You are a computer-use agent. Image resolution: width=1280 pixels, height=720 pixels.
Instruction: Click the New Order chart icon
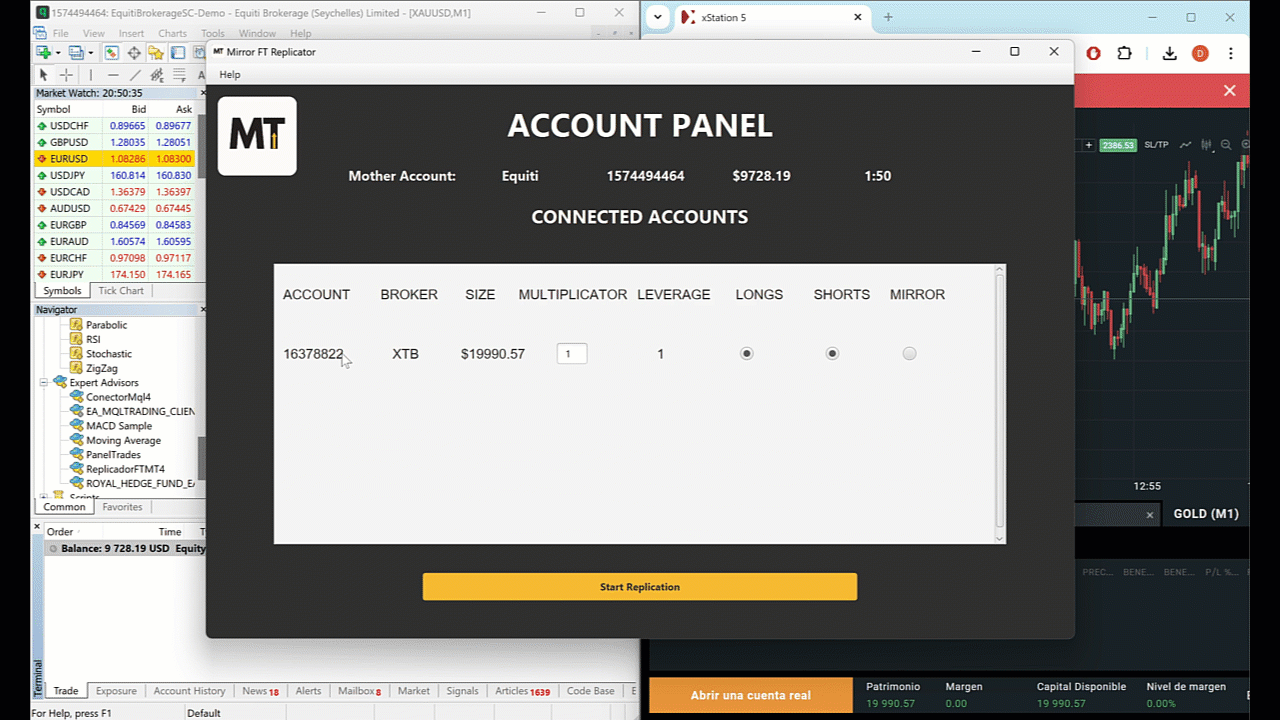pos(43,53)
